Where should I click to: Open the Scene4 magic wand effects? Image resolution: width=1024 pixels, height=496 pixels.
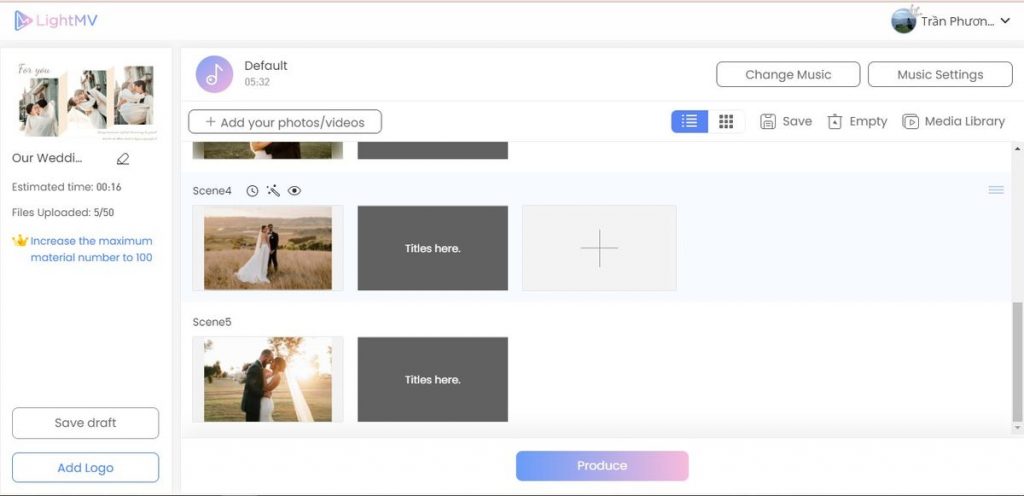point(273,191)
